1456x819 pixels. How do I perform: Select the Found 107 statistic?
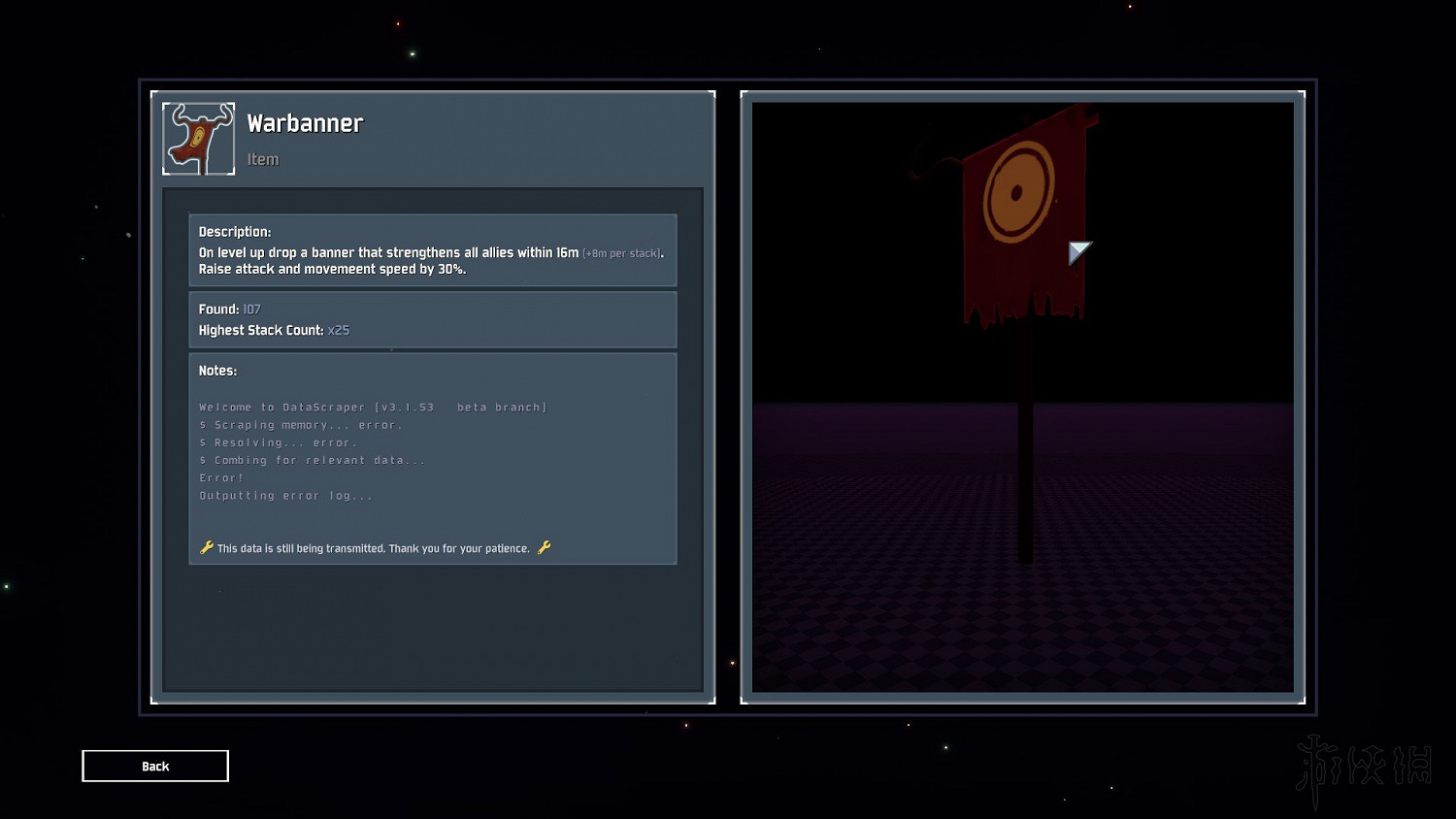tap(230, 310)
